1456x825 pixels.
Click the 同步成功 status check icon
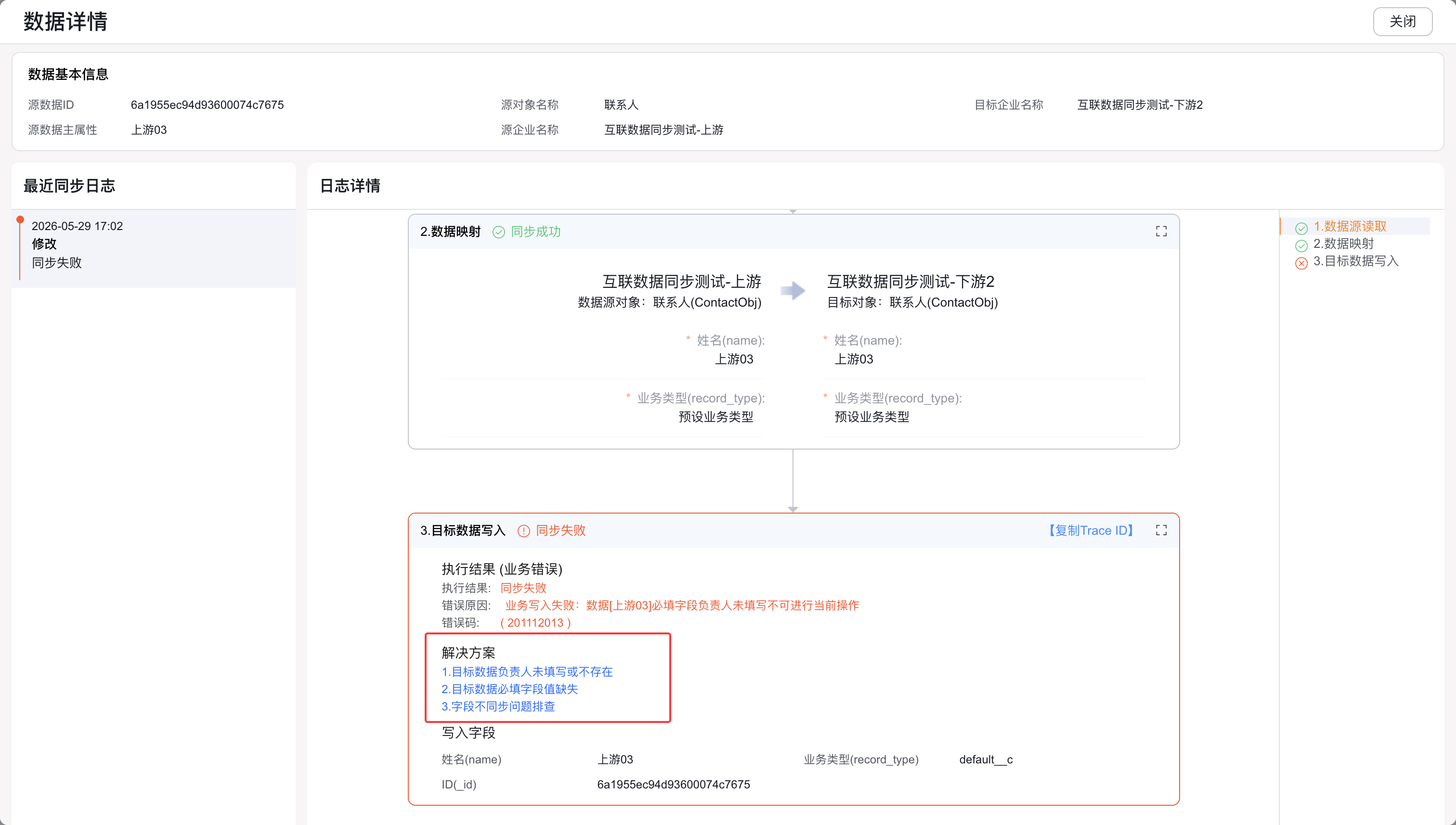tap(498, 232)
